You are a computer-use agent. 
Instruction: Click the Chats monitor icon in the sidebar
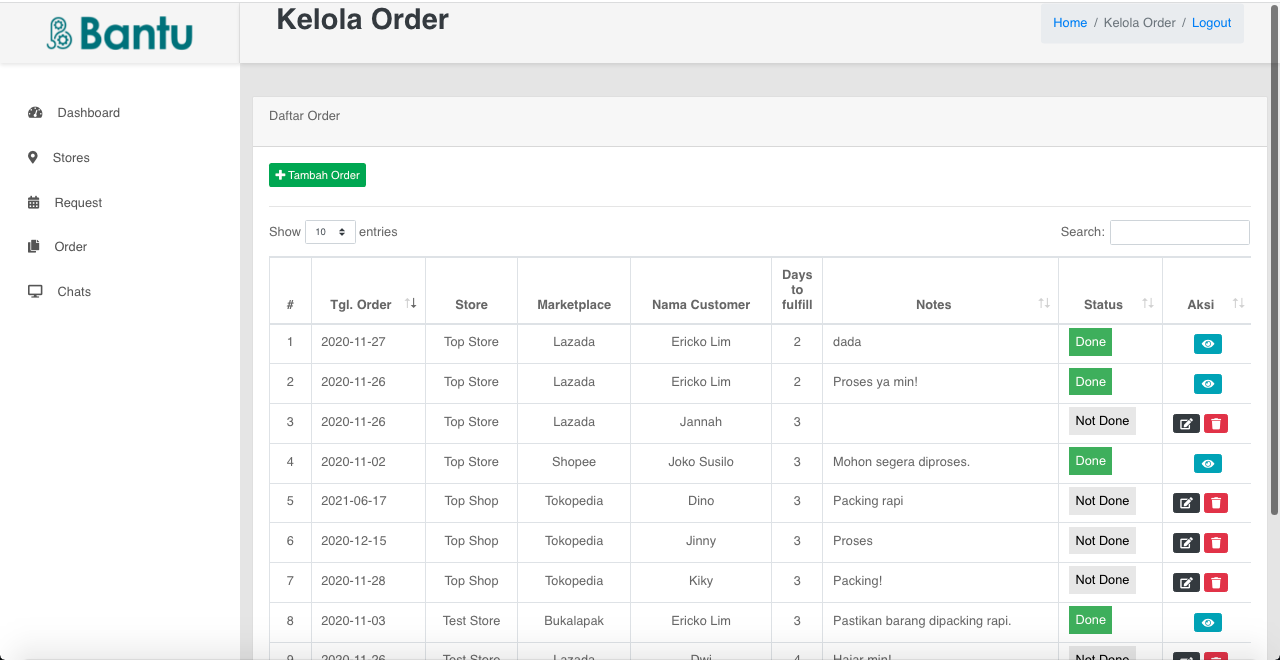[x=35, y=292]
